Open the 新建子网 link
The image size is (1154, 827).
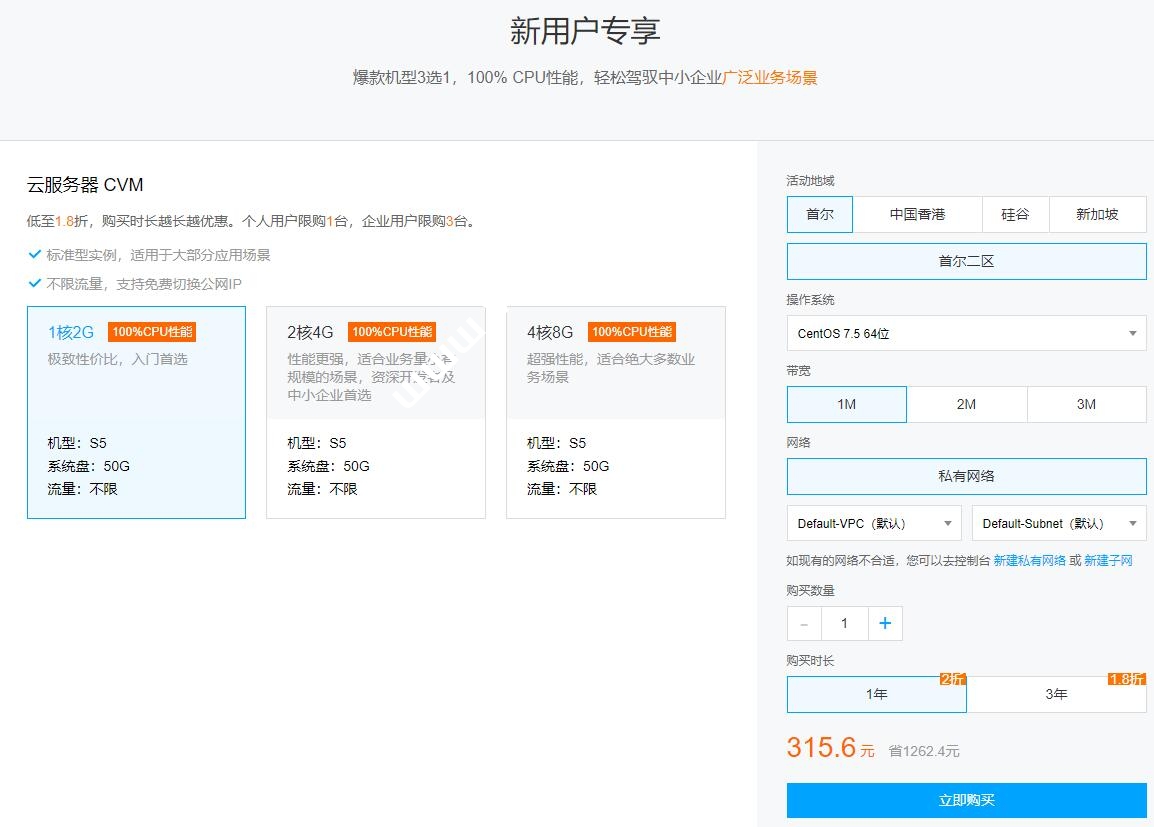(1108, 561)
